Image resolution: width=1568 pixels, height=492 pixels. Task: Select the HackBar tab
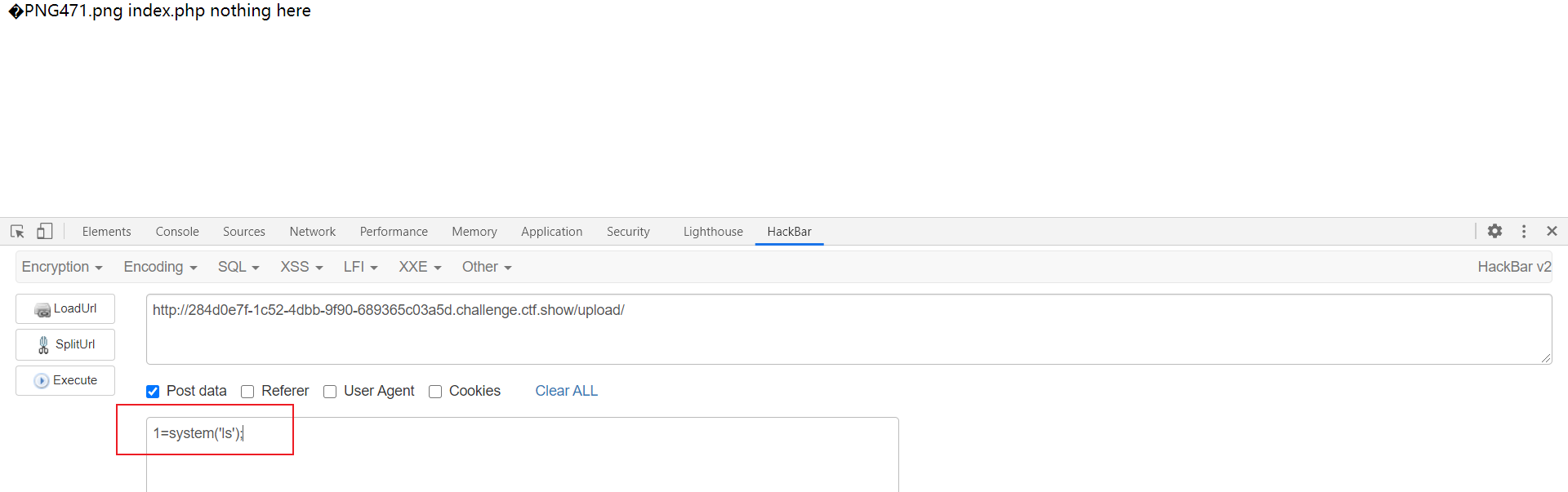(x=789, y=232)
